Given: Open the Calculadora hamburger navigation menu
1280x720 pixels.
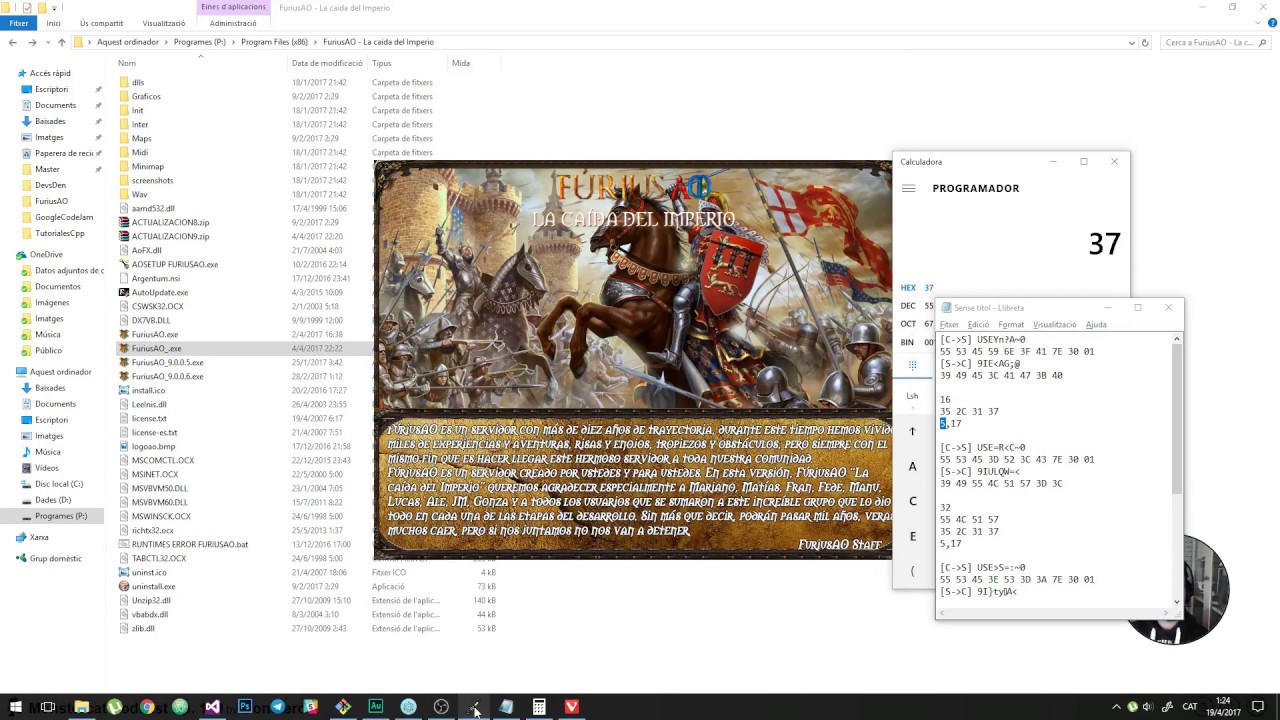Looking at the screenshot, I should [x=908, y=188].
